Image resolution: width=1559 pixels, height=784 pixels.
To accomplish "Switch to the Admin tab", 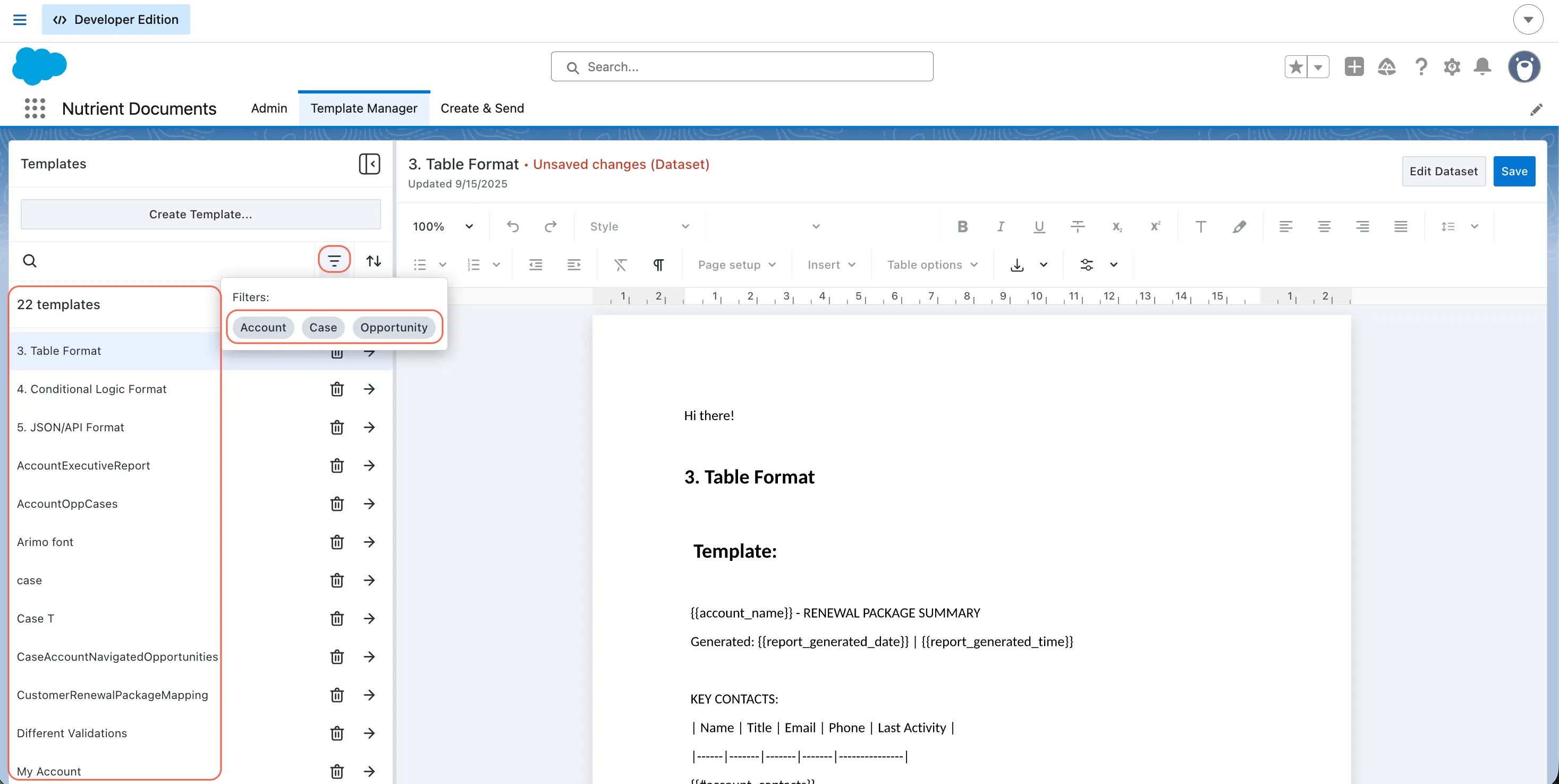I will pos(269,108).
